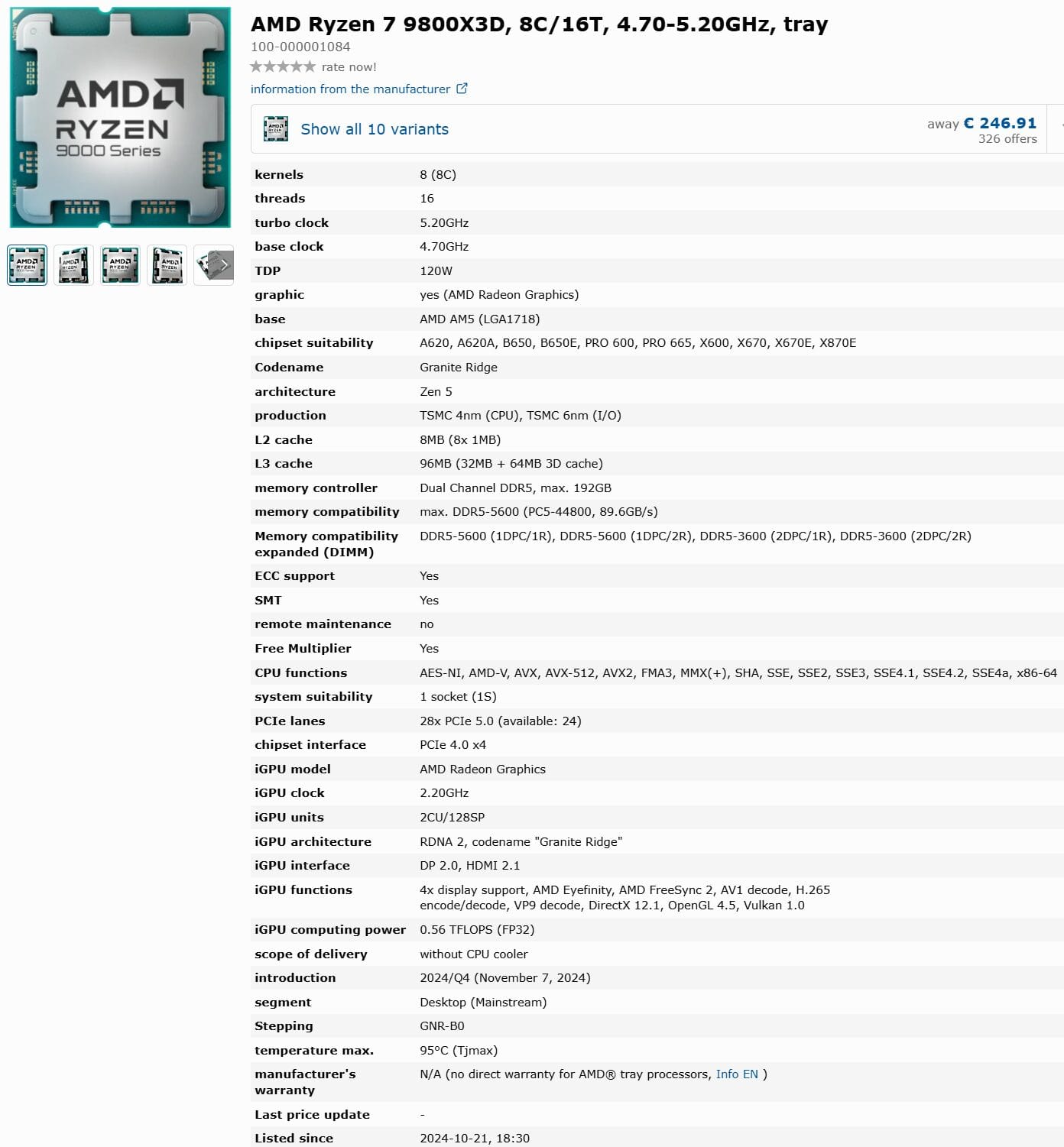Click the article number 100-000001084
The height and width of the screenshot is (1147, 1064).
point(300,47)
